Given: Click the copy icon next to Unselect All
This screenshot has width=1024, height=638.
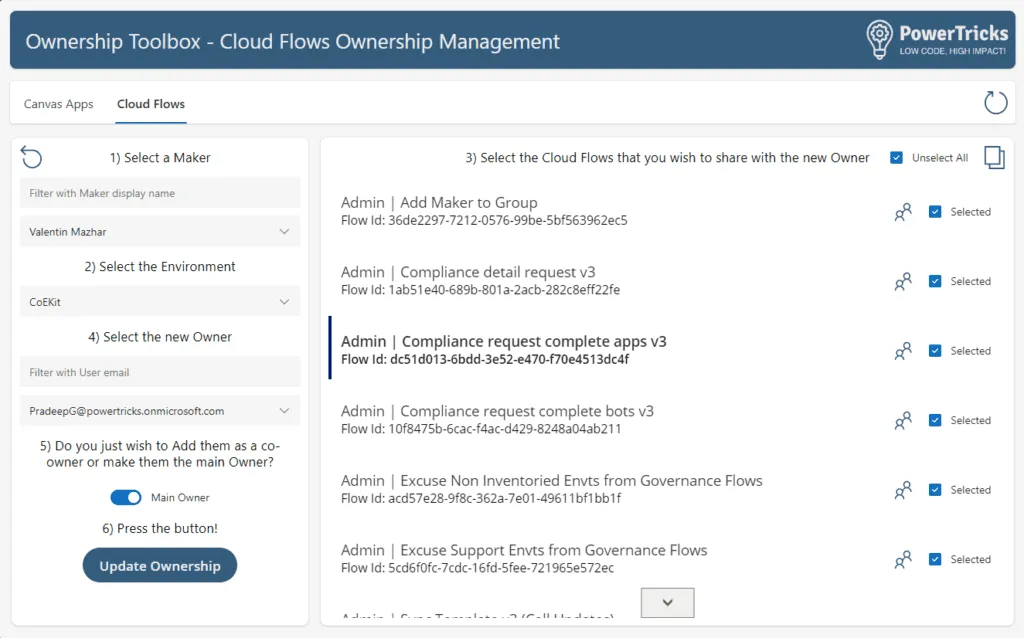Looking at the screenshot, I should (994, 157).
